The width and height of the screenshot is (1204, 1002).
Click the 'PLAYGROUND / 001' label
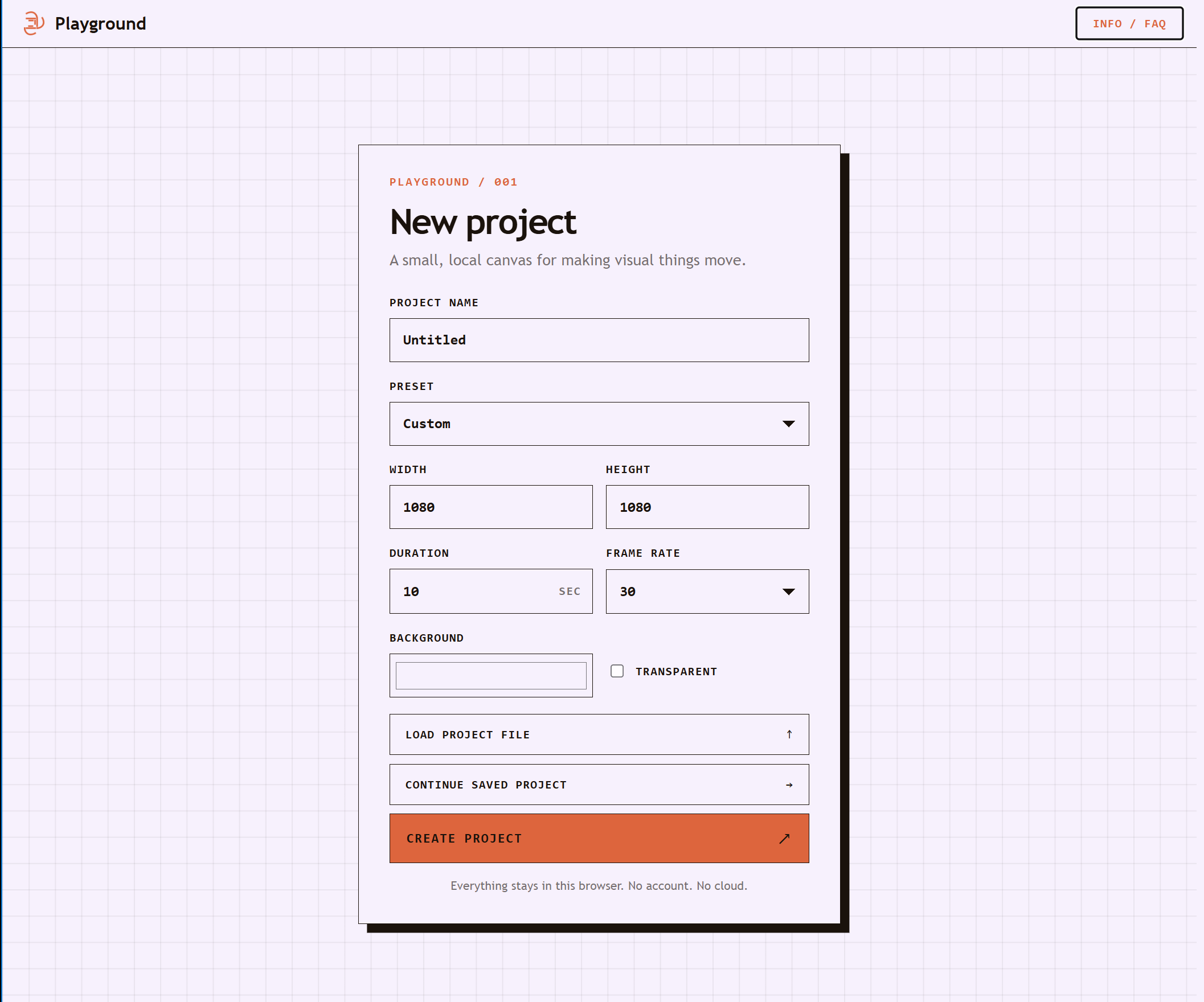point(453,182)
